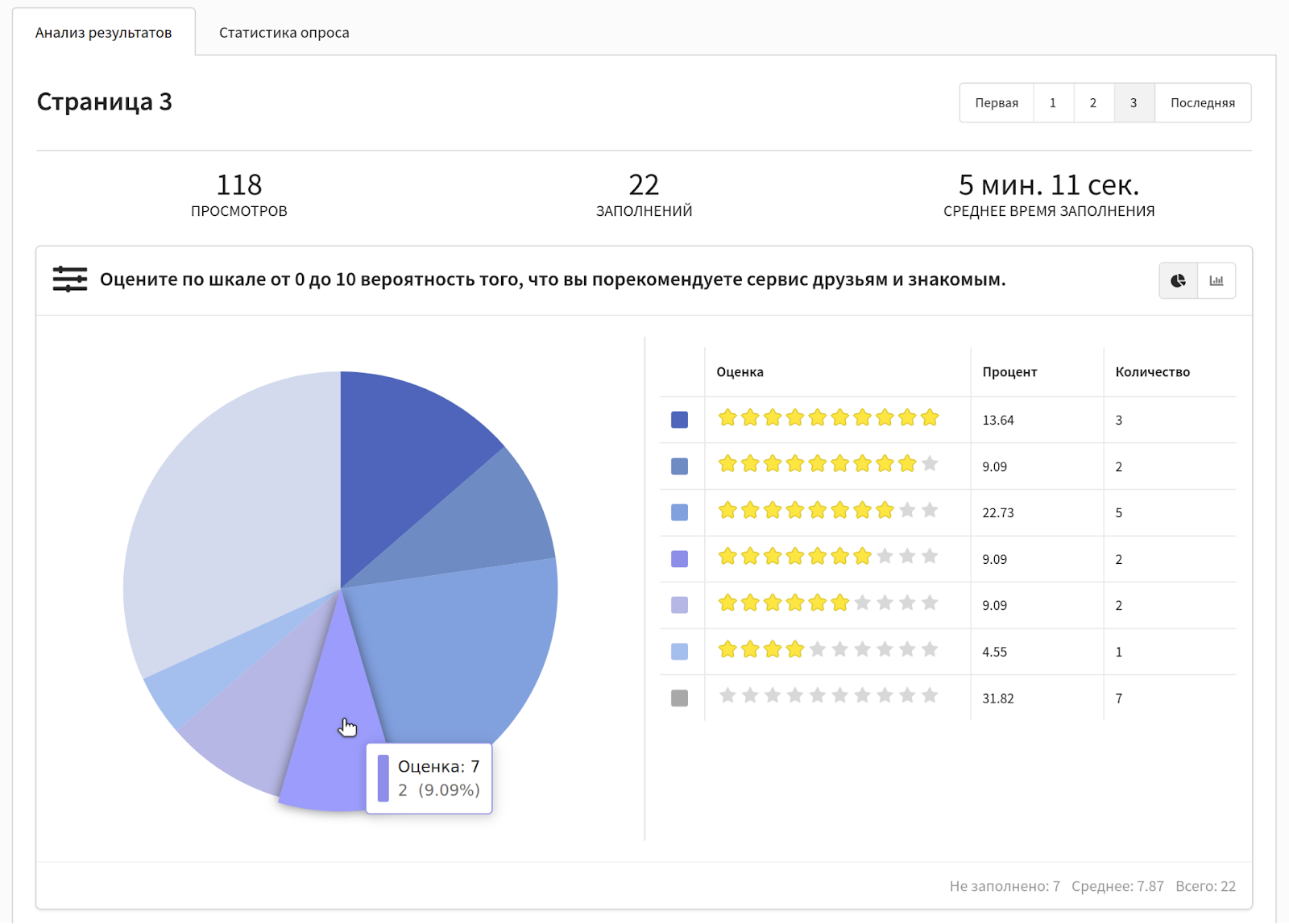
Task: Click the Оценка column header
Action: click(x=740, y=372)
